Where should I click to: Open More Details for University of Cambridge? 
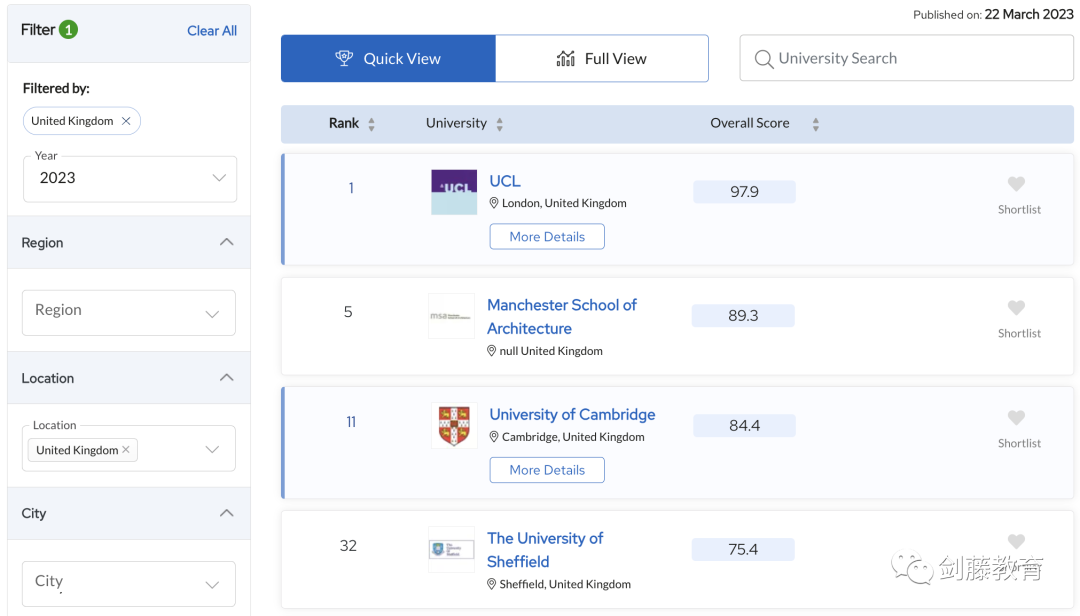pyautogui.click(x=547, y=470)
